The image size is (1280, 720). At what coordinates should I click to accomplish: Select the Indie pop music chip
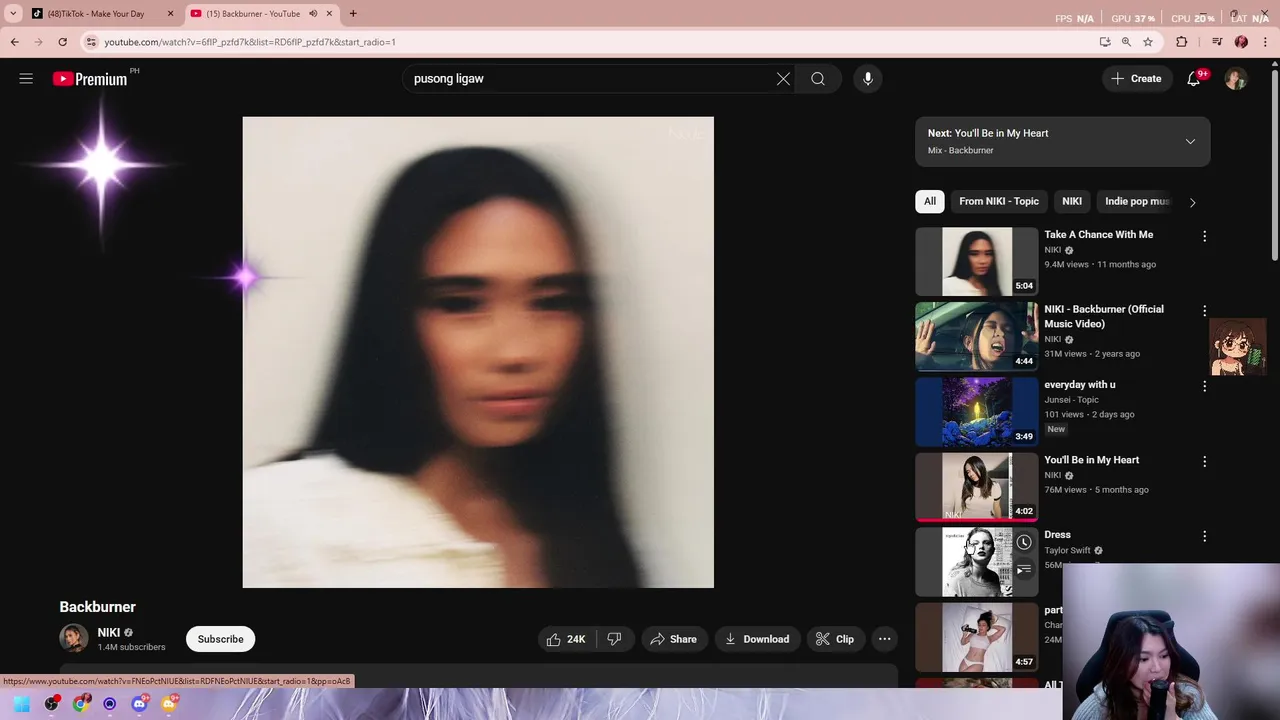coord(1137,201)
